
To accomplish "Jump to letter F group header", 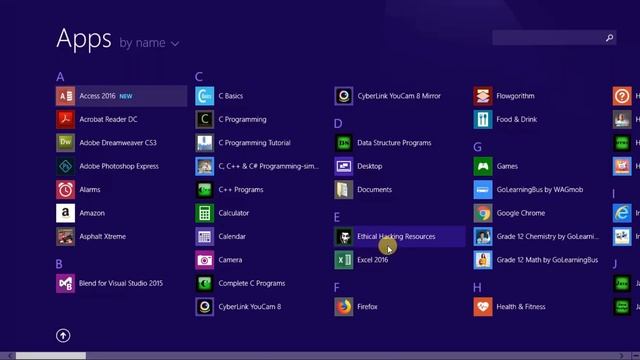I will click(x=337, y=287).
